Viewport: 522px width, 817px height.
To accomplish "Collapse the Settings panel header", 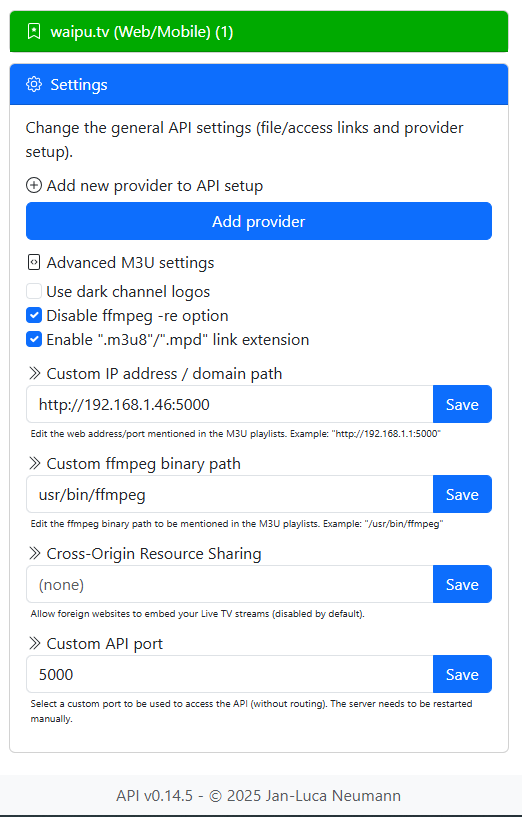I will (x=259, y=84).
